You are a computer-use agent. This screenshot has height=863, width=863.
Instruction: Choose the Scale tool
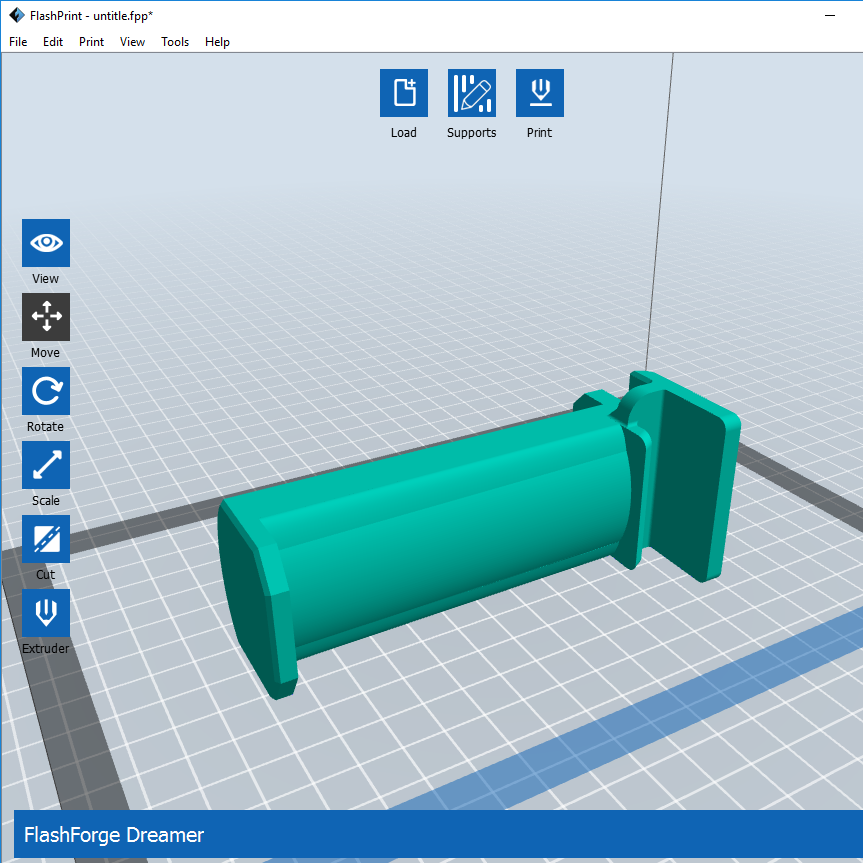click(46, 465)
